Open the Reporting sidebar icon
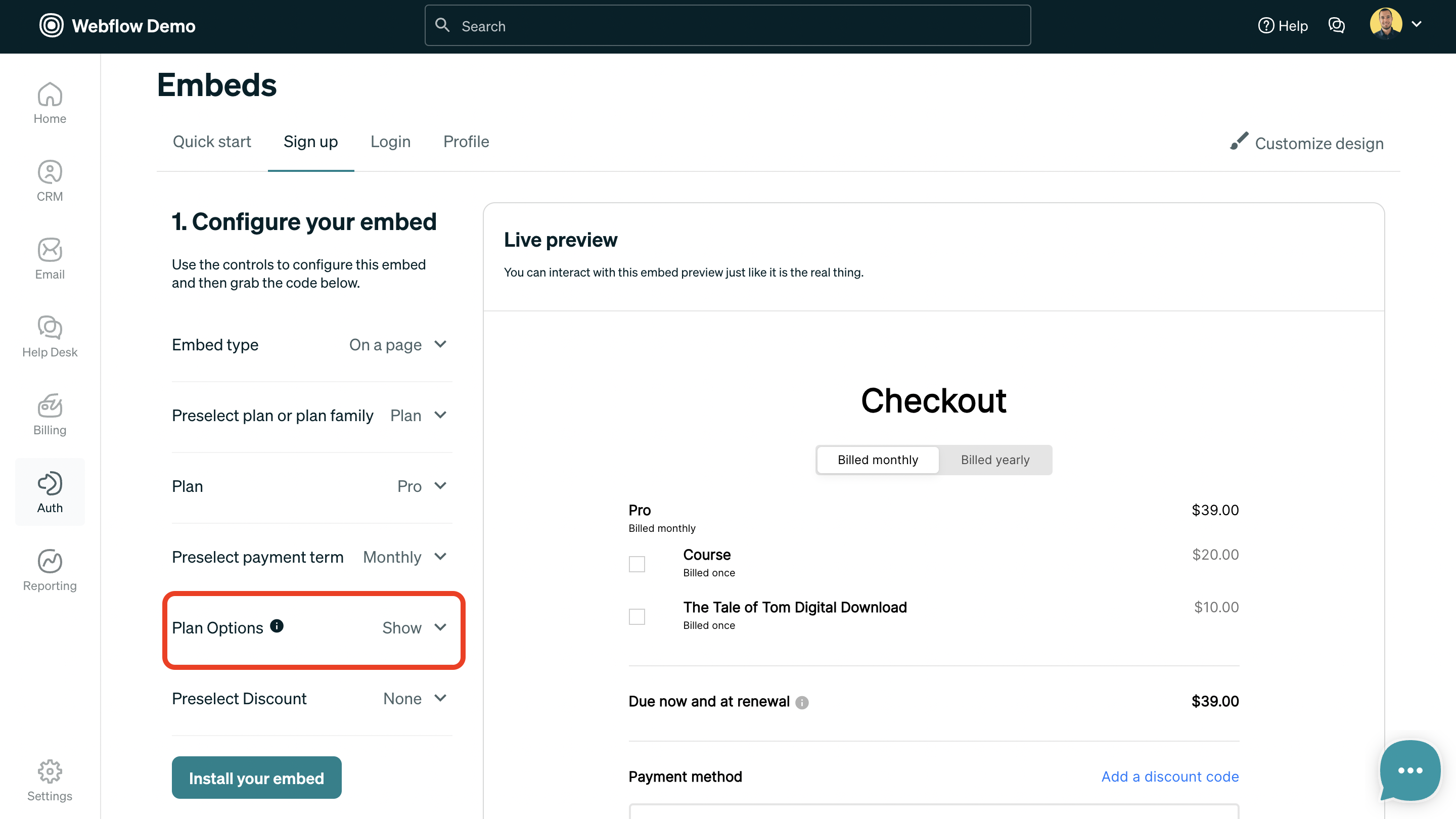This screenshot has height=819, width=1456. tap(50, 570)
